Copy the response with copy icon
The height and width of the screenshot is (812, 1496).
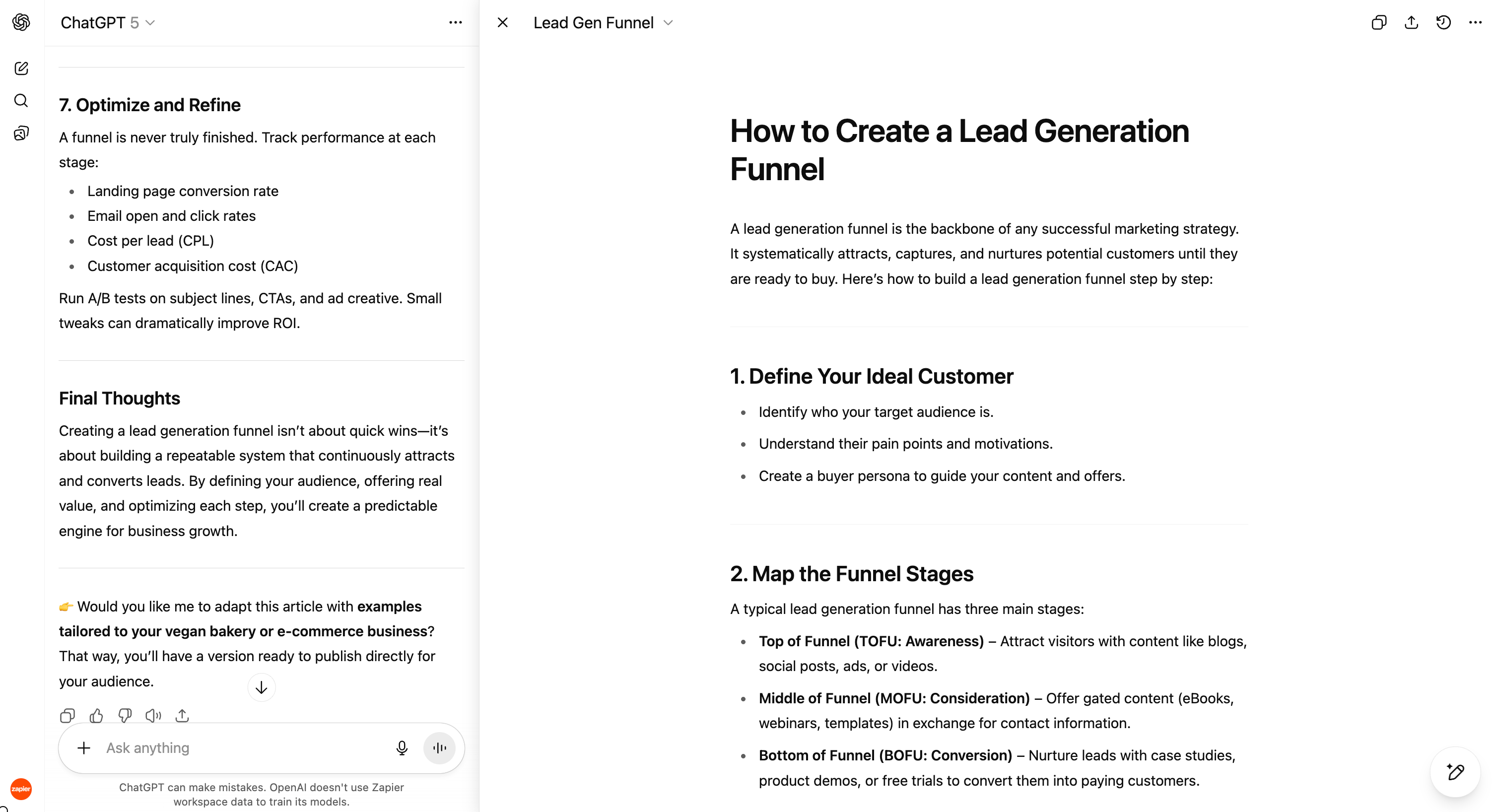tap(68, 716)
